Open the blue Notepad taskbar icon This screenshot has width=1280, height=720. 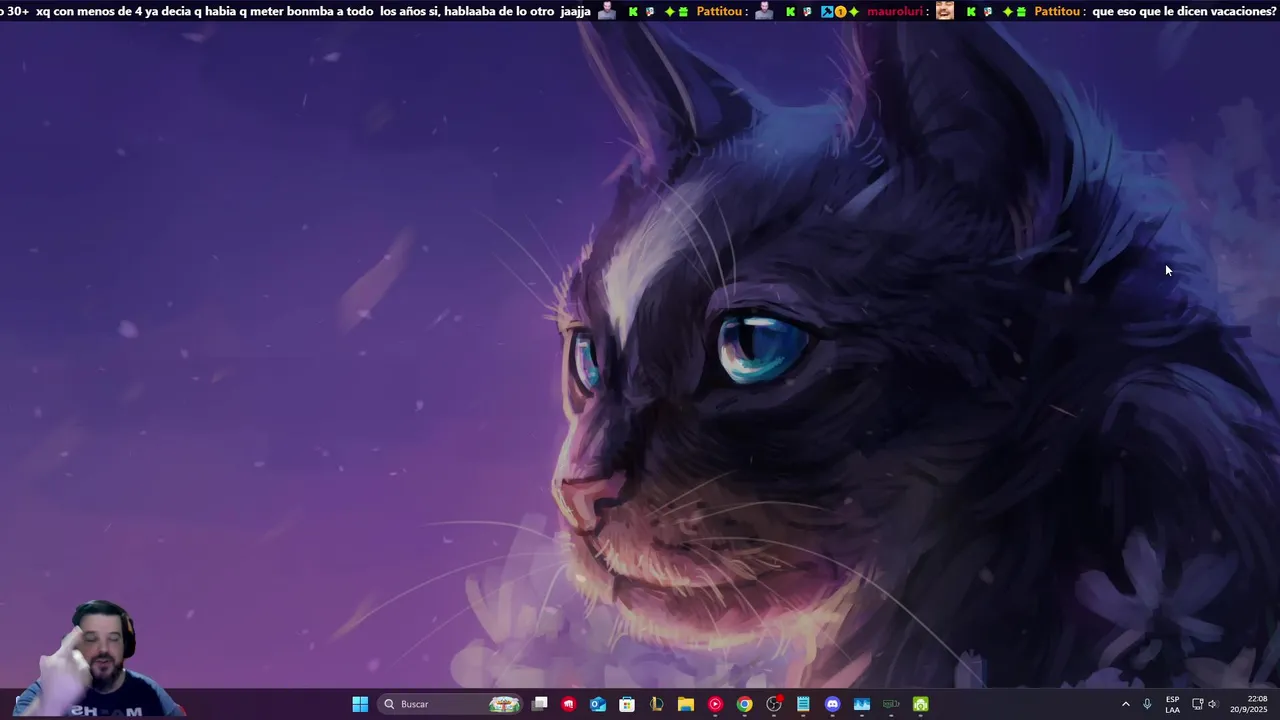[803, 704]
